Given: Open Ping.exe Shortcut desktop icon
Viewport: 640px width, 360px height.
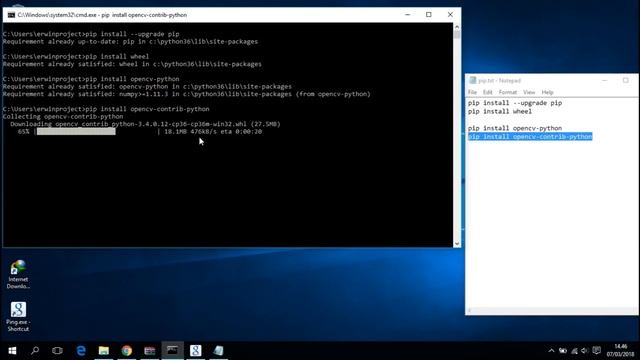Looking at the screenshot, I should point(18,317).
